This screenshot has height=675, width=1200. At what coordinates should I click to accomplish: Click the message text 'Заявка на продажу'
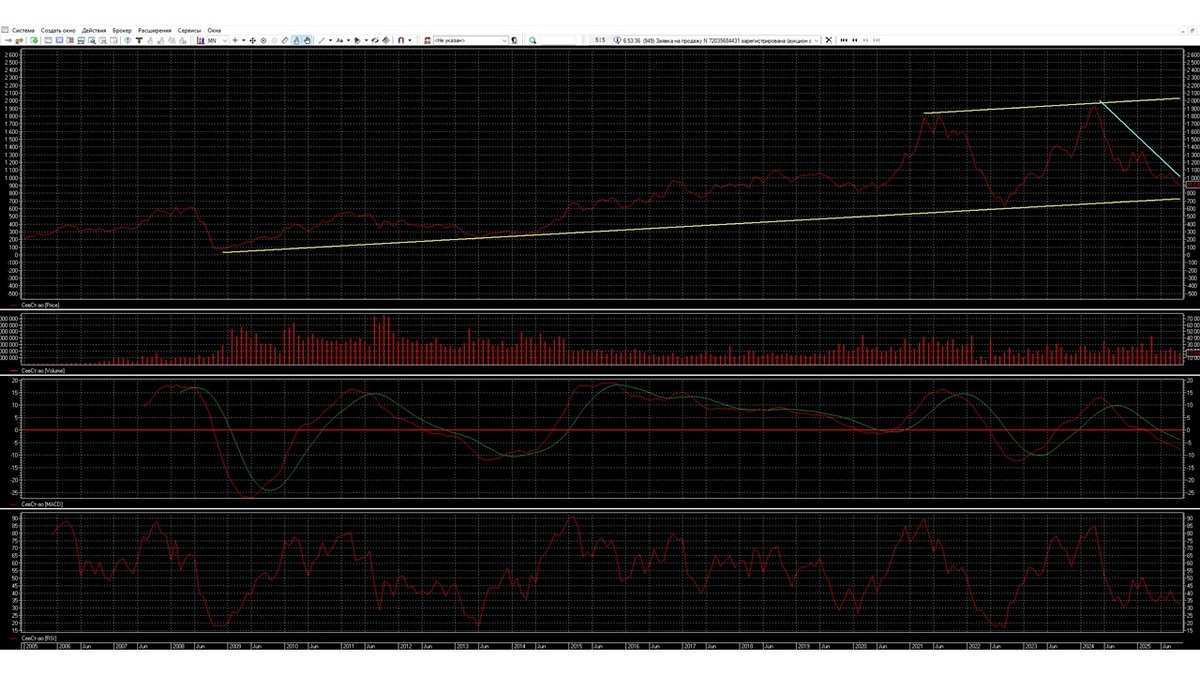(x=680, y=40)
